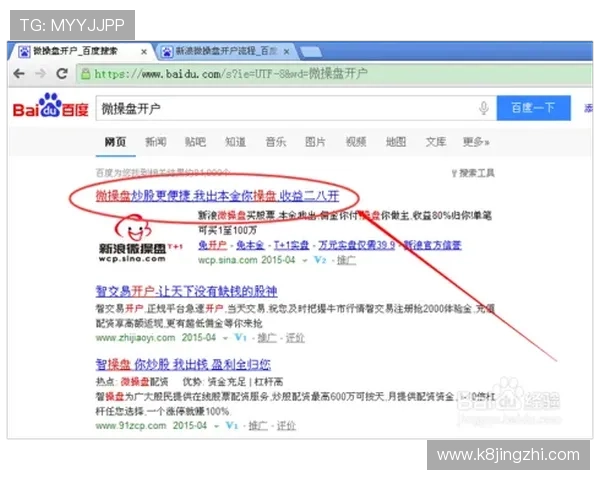
Task: Click the 新浪微操盘 logo thumbnail
Action: pyautogui.click(x=139, y=238)
